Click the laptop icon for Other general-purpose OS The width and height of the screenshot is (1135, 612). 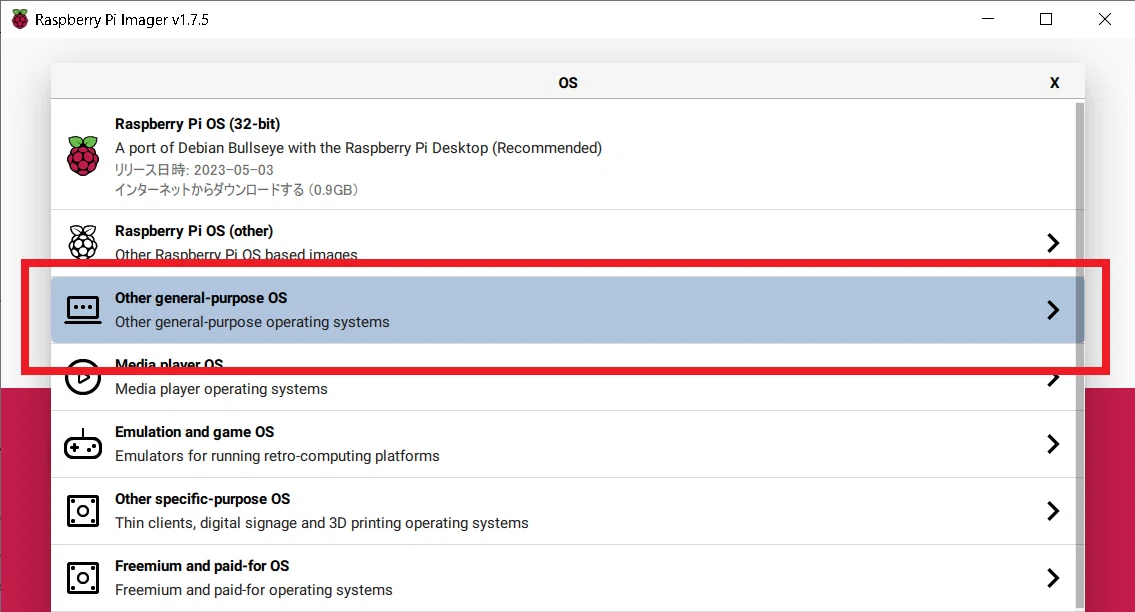pos(83,310)
